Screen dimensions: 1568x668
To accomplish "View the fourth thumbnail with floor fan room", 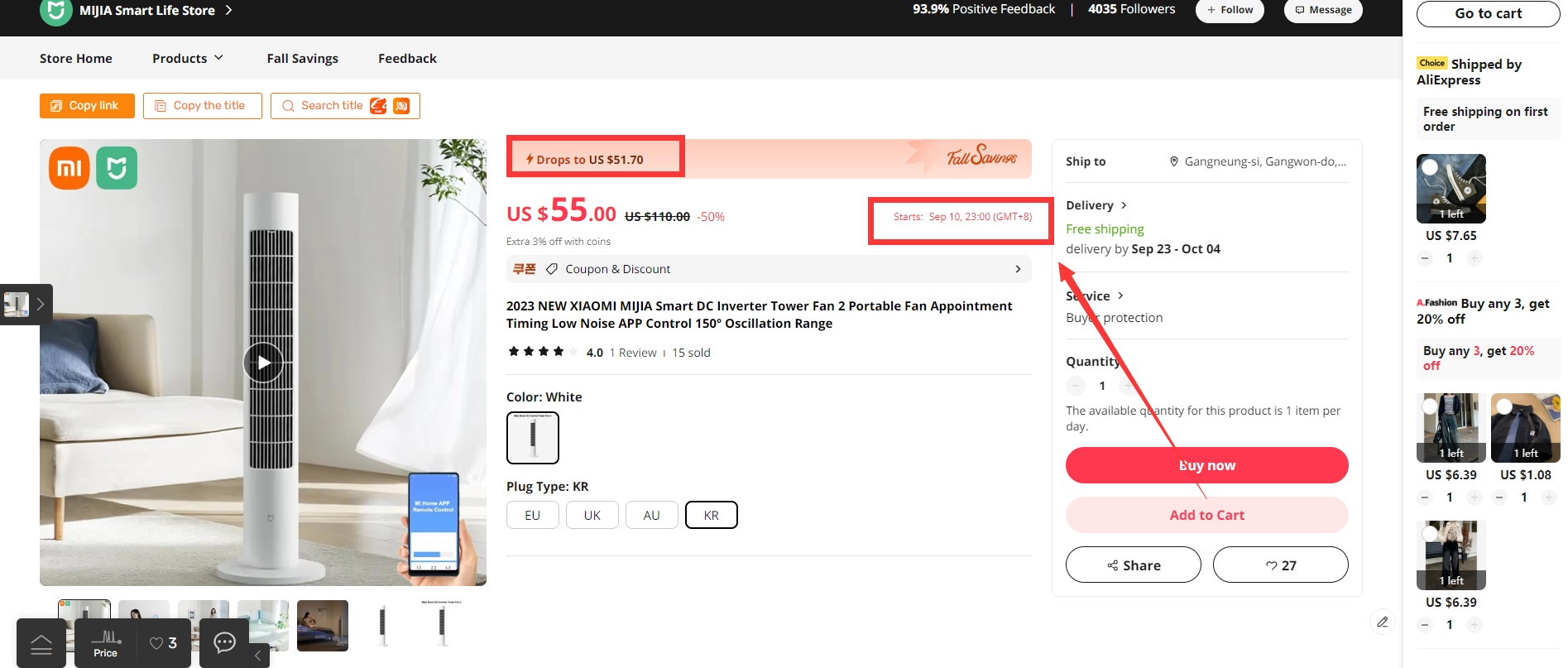I will [263, 626].
